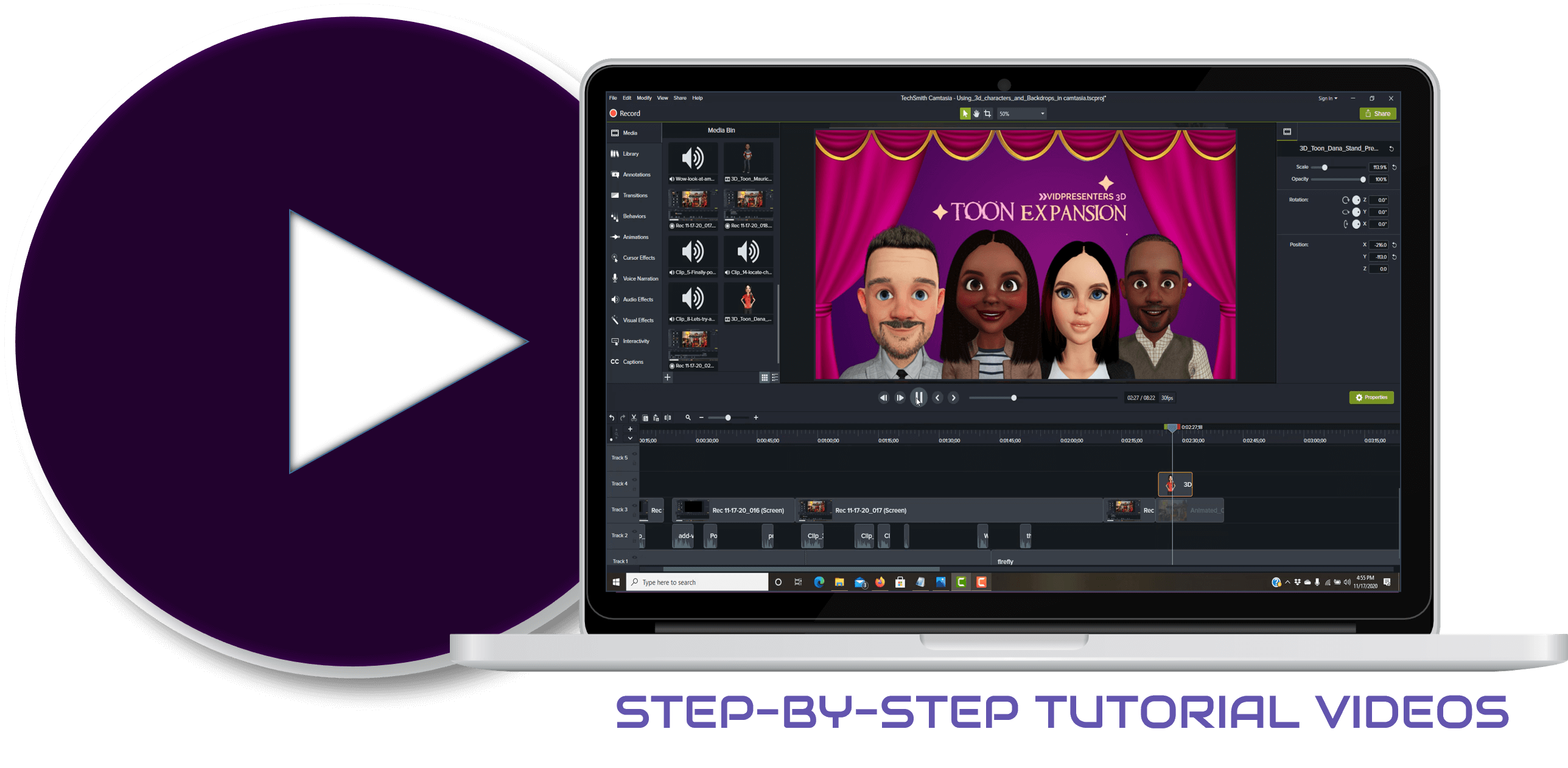
Task: Undo the last timeline action
Action: pos(612,417)
